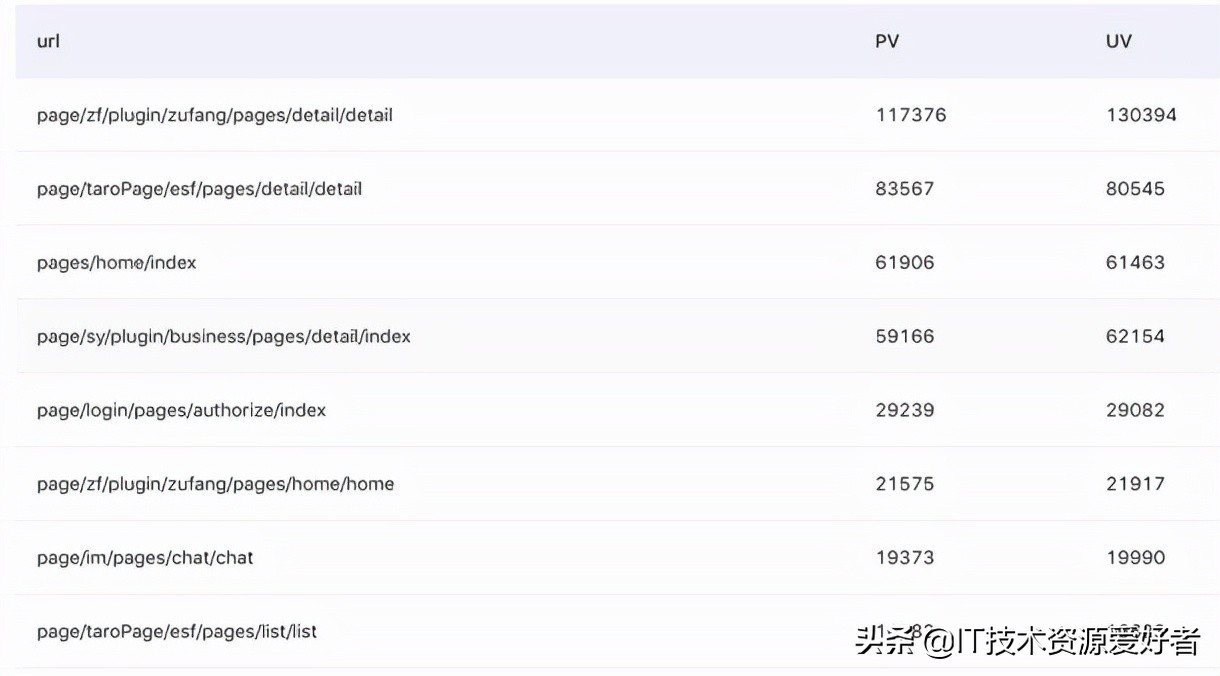Click the url column header
Viewport: 1220px width, 676px height.
click(x=48, y=42)
